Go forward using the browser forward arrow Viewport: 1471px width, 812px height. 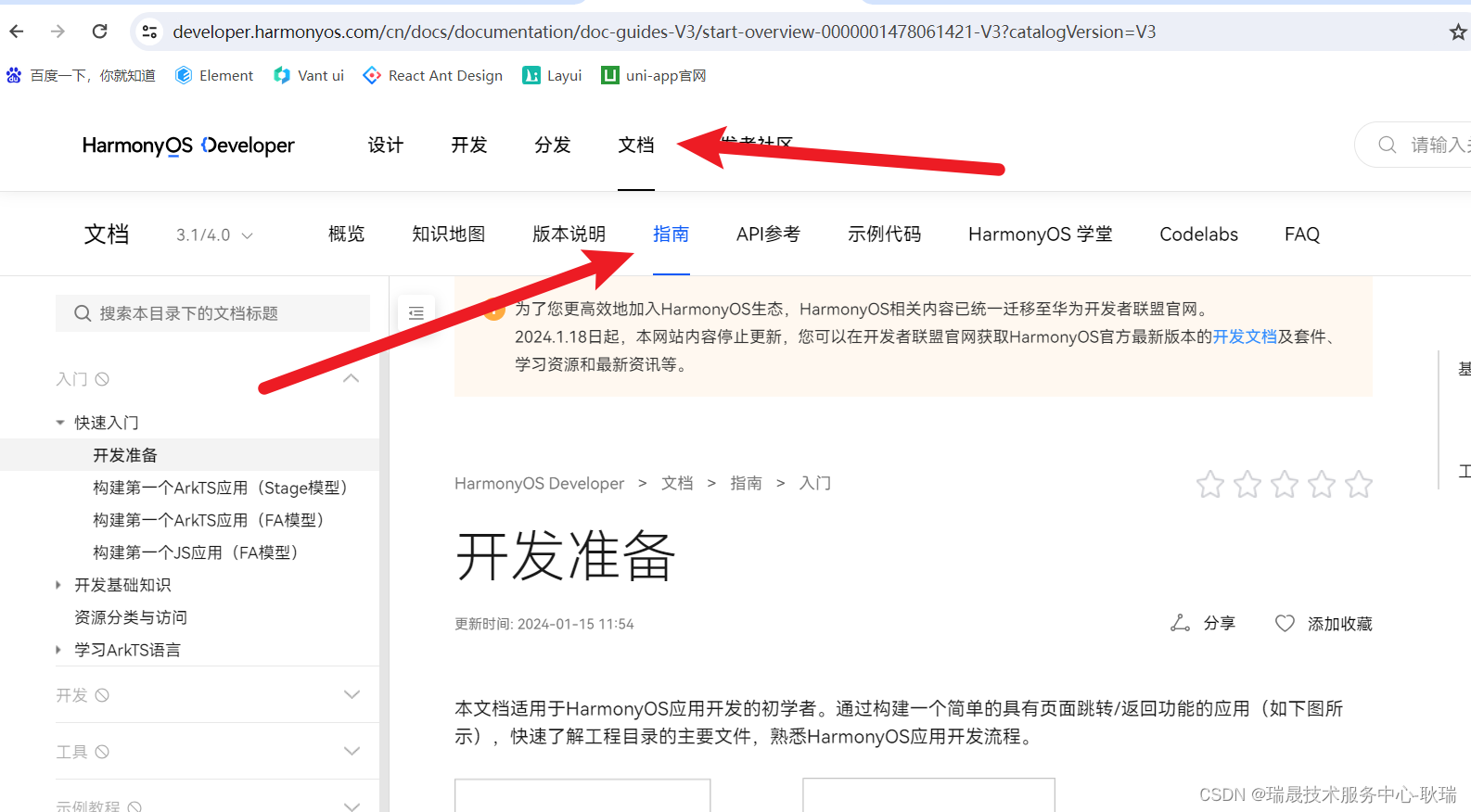coord(58,32)
